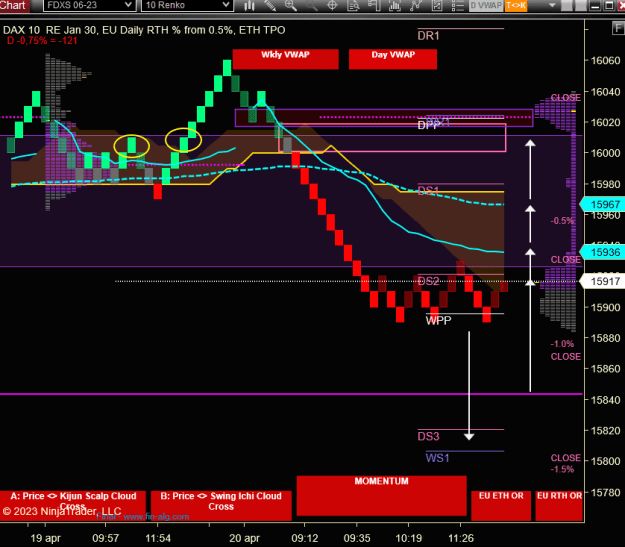Click the WS1 pivot label
The width and height of the screenshot is (625, 547).
tap(437, 458)
